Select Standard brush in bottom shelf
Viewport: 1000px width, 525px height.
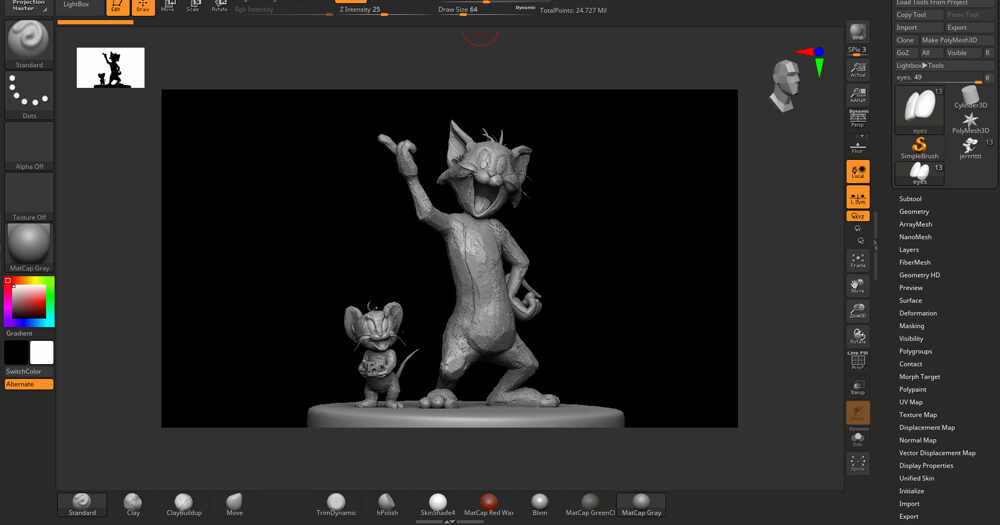[x=82, y=505]
